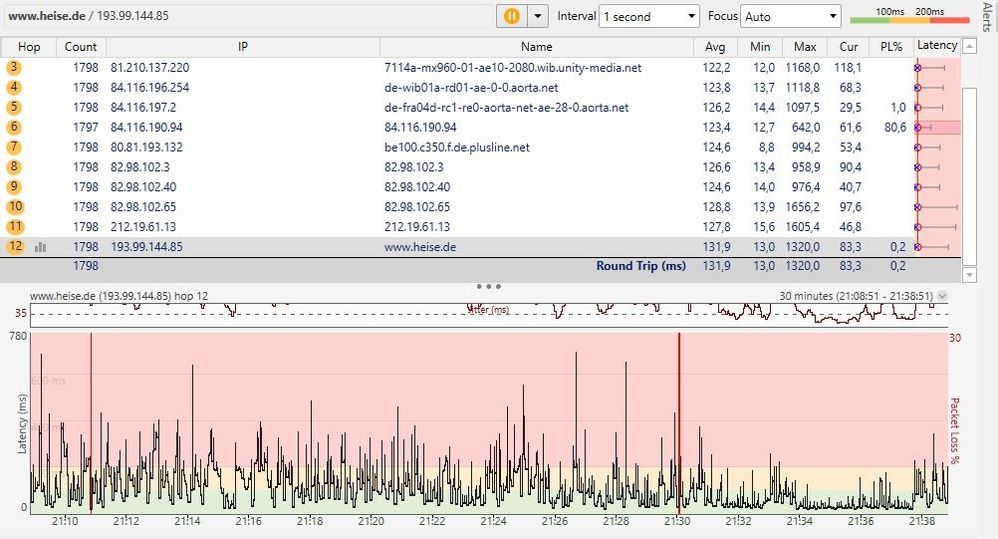Click the latency bar for hop 10

(937, 207)
